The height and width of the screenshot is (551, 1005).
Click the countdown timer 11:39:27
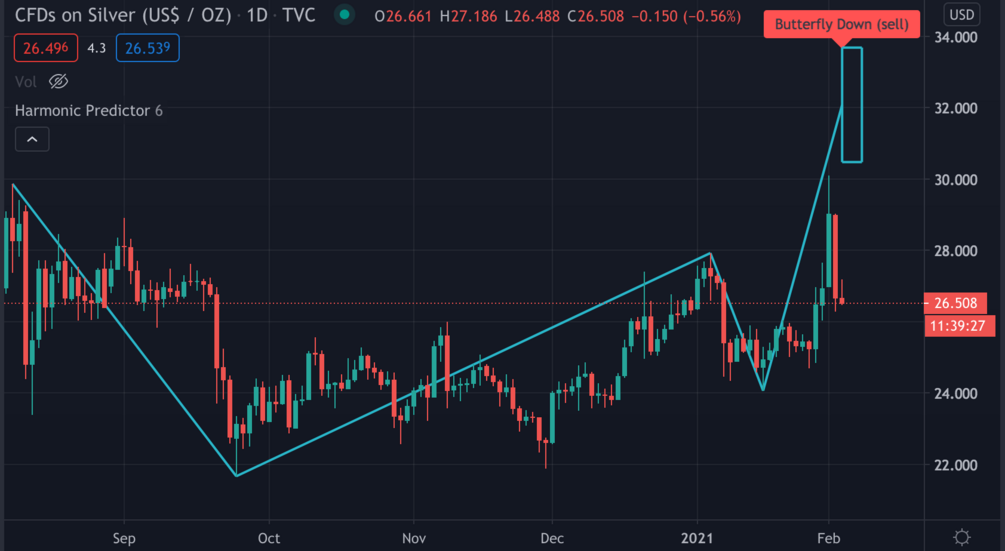coord(957,325)
